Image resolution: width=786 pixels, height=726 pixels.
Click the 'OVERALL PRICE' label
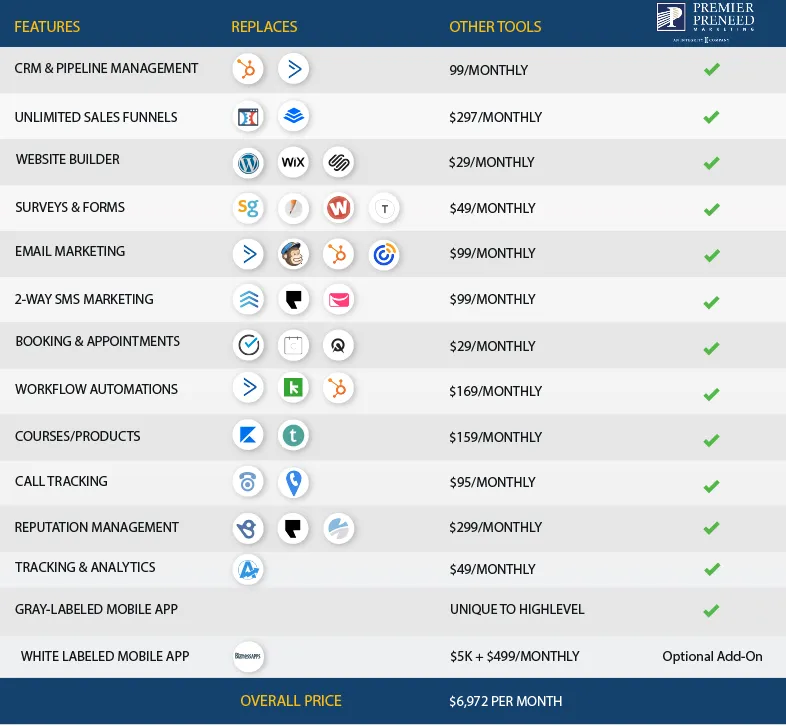[291, 701]
